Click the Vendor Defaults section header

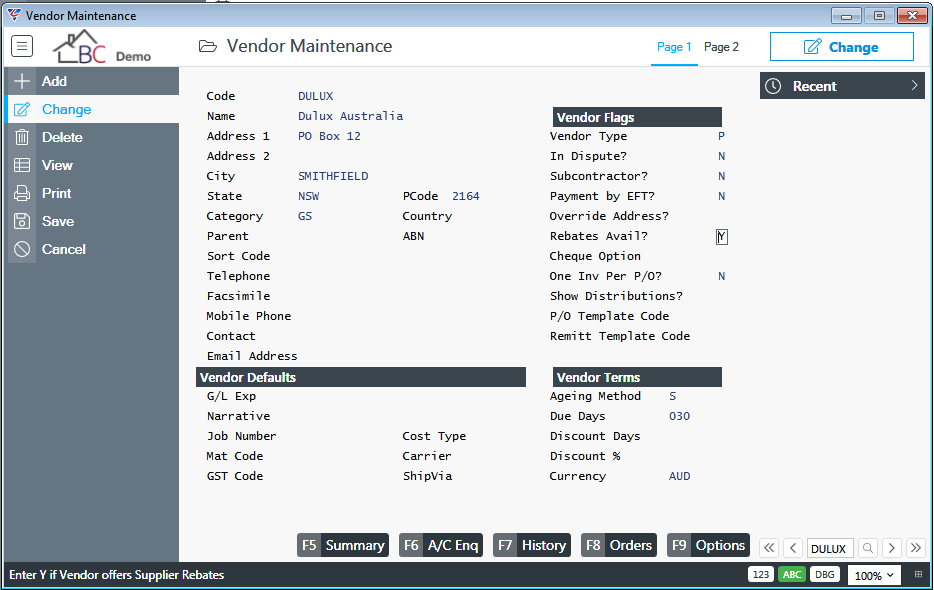[x=361, y=377]
